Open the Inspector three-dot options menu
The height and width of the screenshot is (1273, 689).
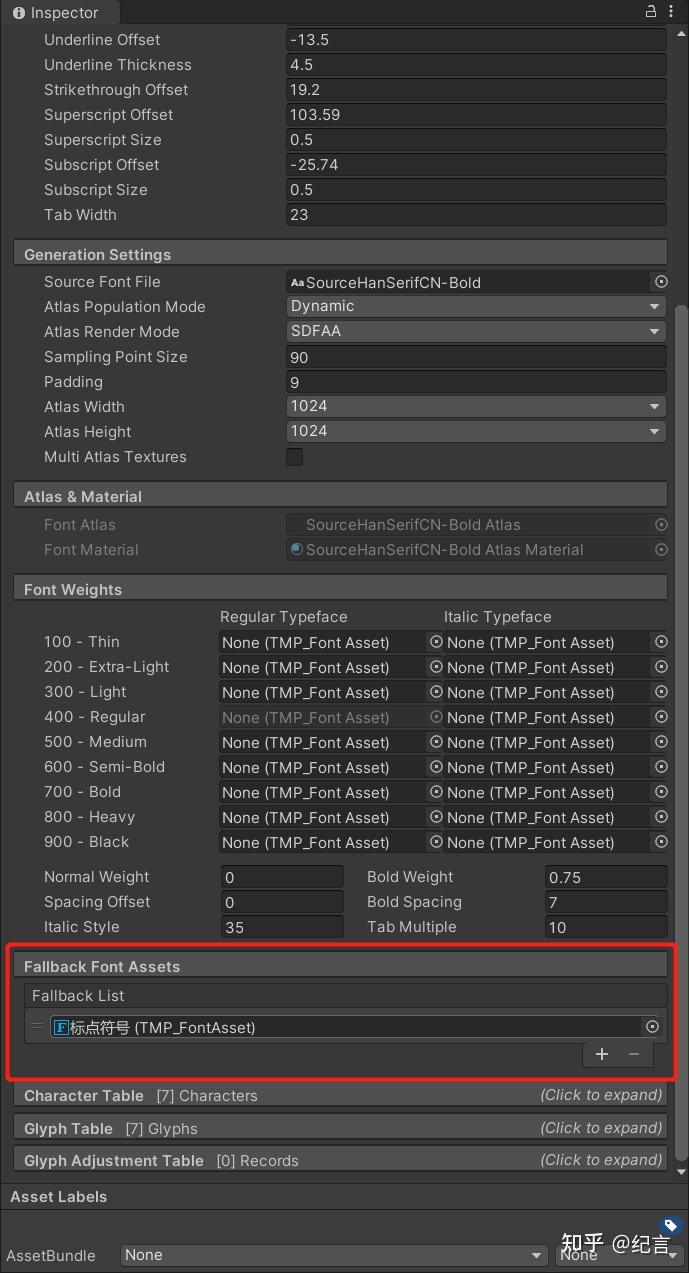(671, 12)
